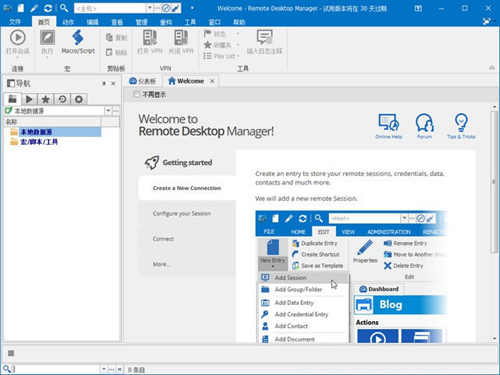
Task: Select the 窗口 ribbon tab
Action: click(x=214, y=22)
